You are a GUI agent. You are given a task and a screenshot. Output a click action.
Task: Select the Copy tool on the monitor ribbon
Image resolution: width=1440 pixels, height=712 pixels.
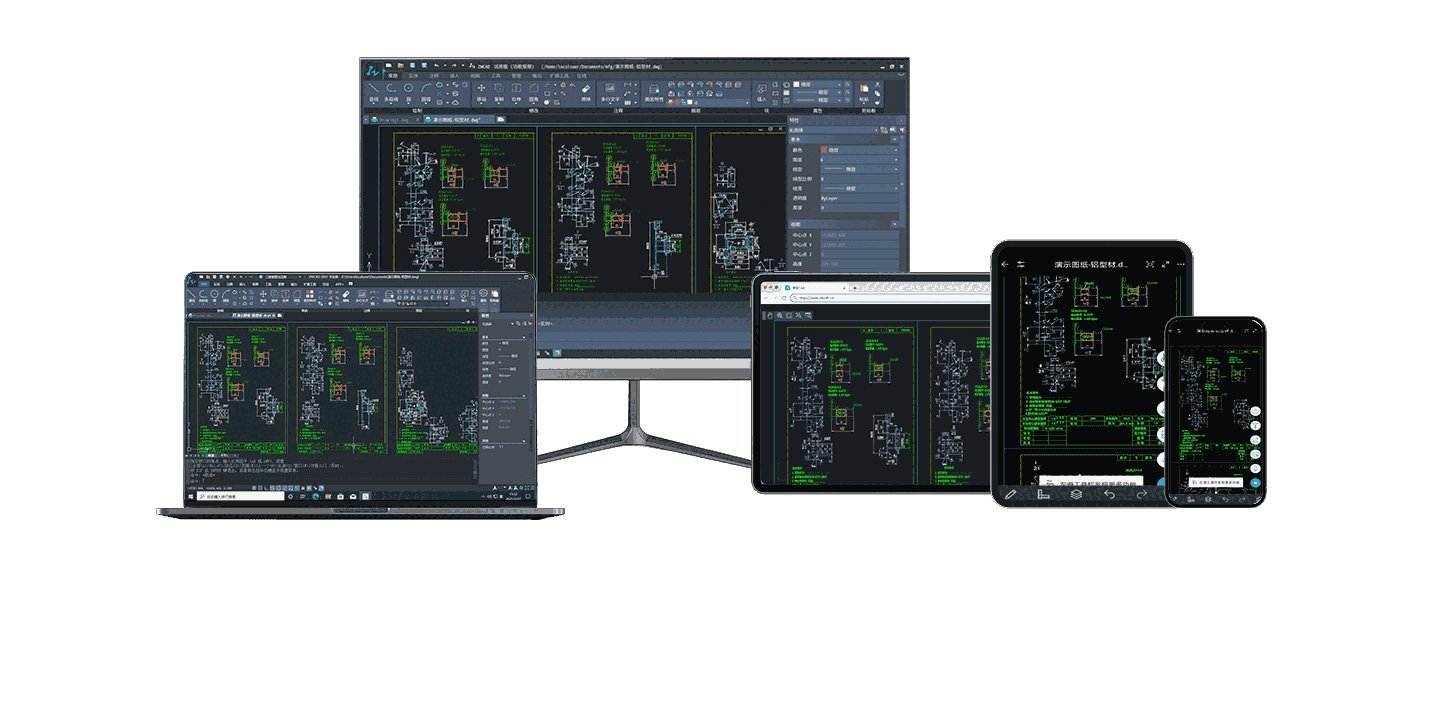coord(499,92)
